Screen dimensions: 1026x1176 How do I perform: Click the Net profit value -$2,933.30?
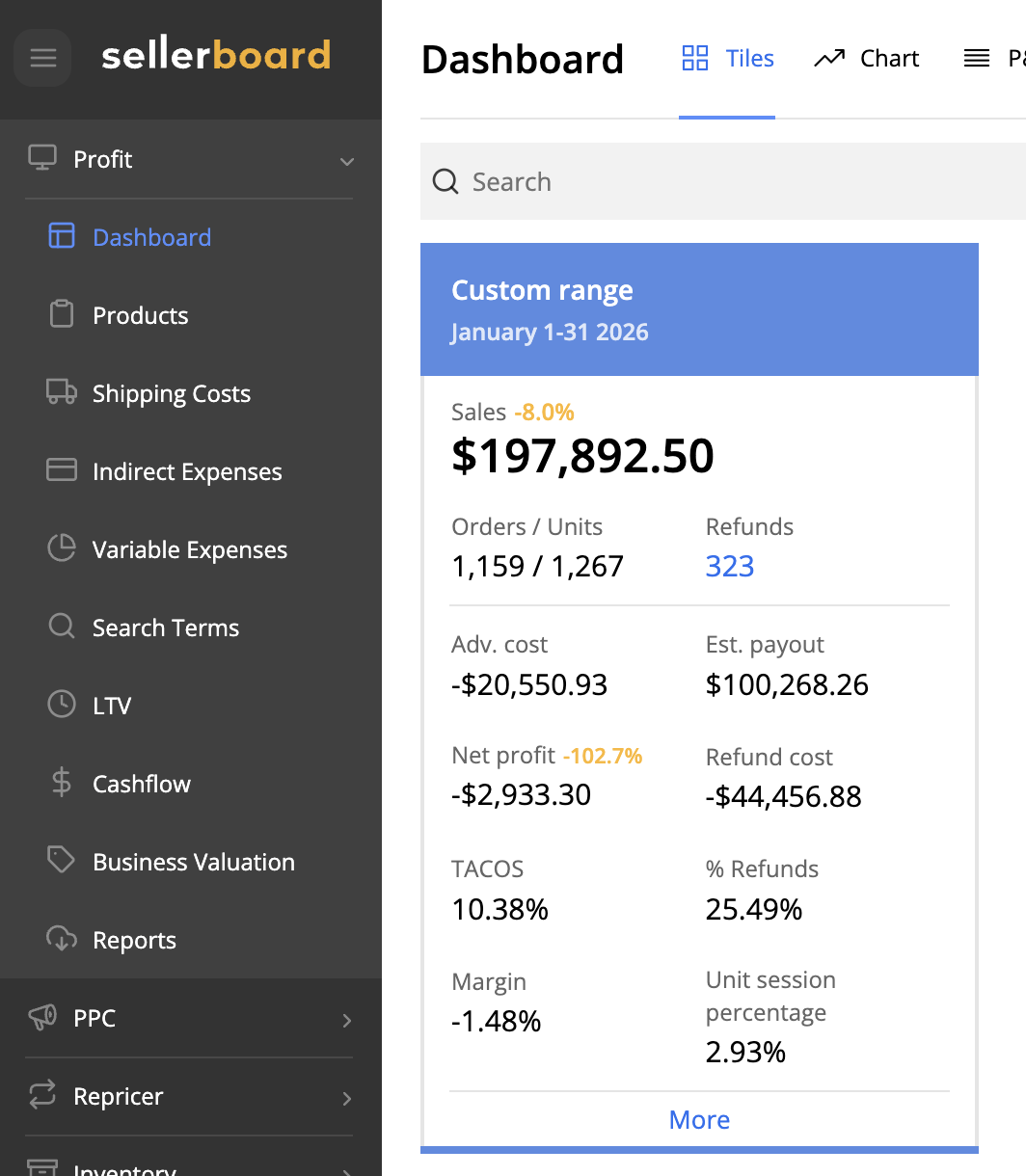[x=521, y=795]
